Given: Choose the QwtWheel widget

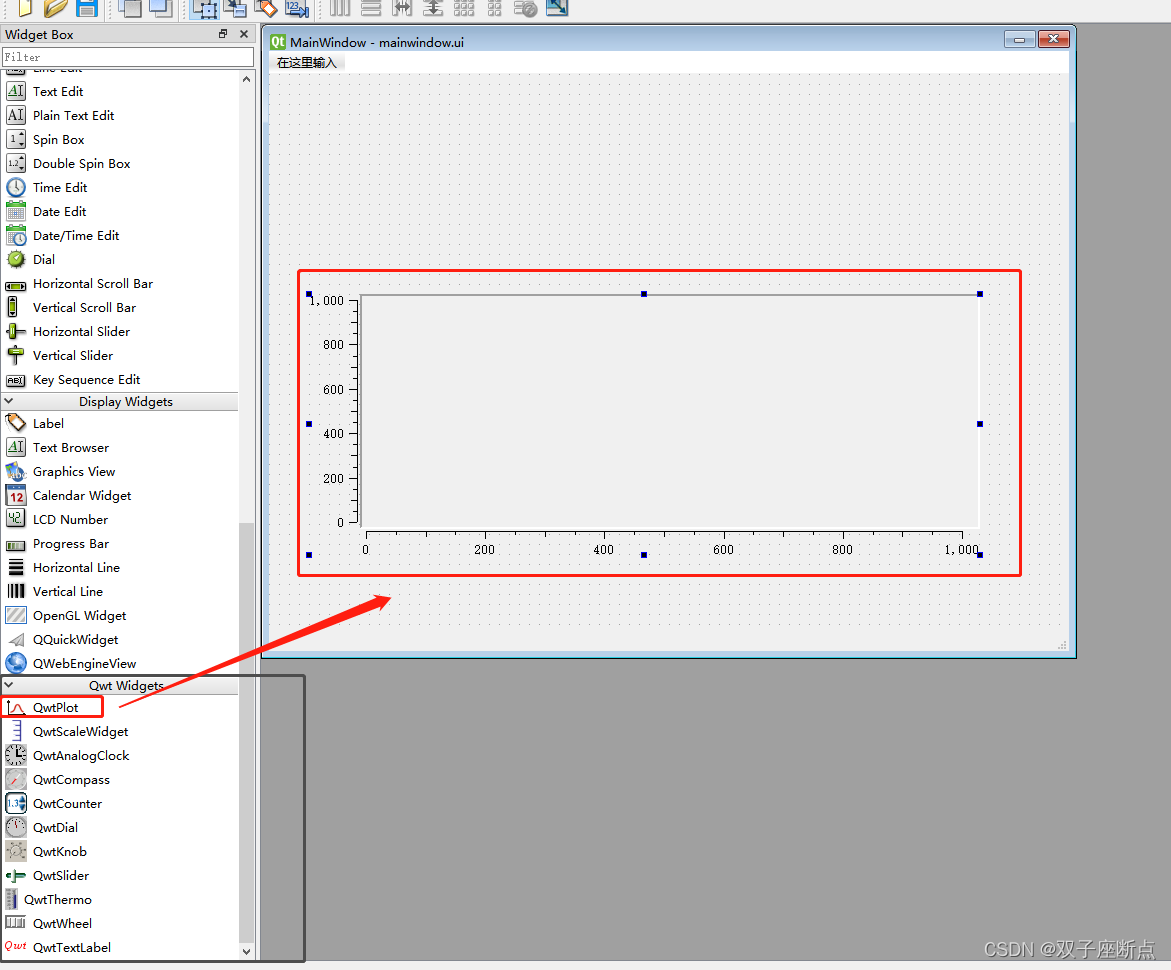Looking at the screenshot, I should [62, 923].
